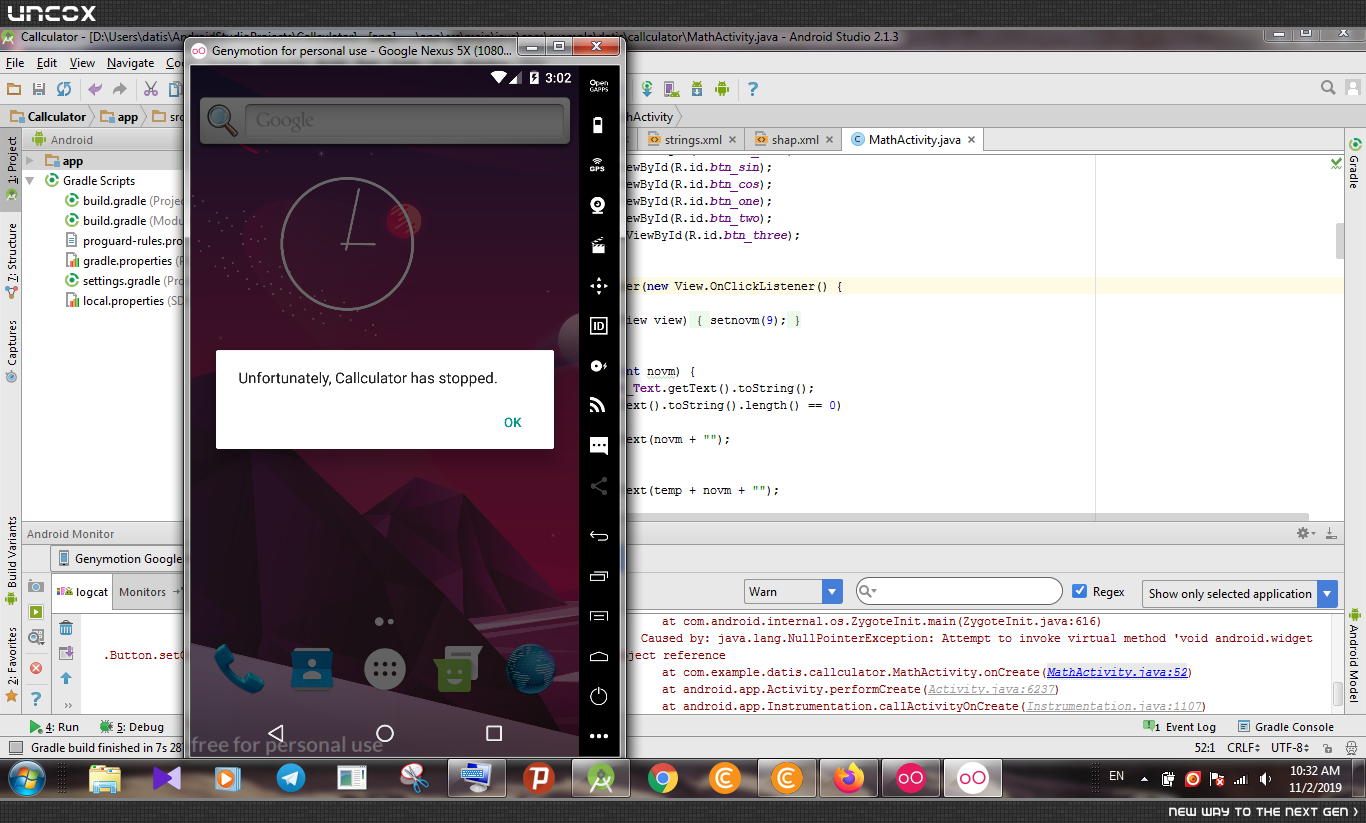The image size is (1366, 823).
Task: Open Android Monitor settings gear dropdown
Action: (1305, 534)
